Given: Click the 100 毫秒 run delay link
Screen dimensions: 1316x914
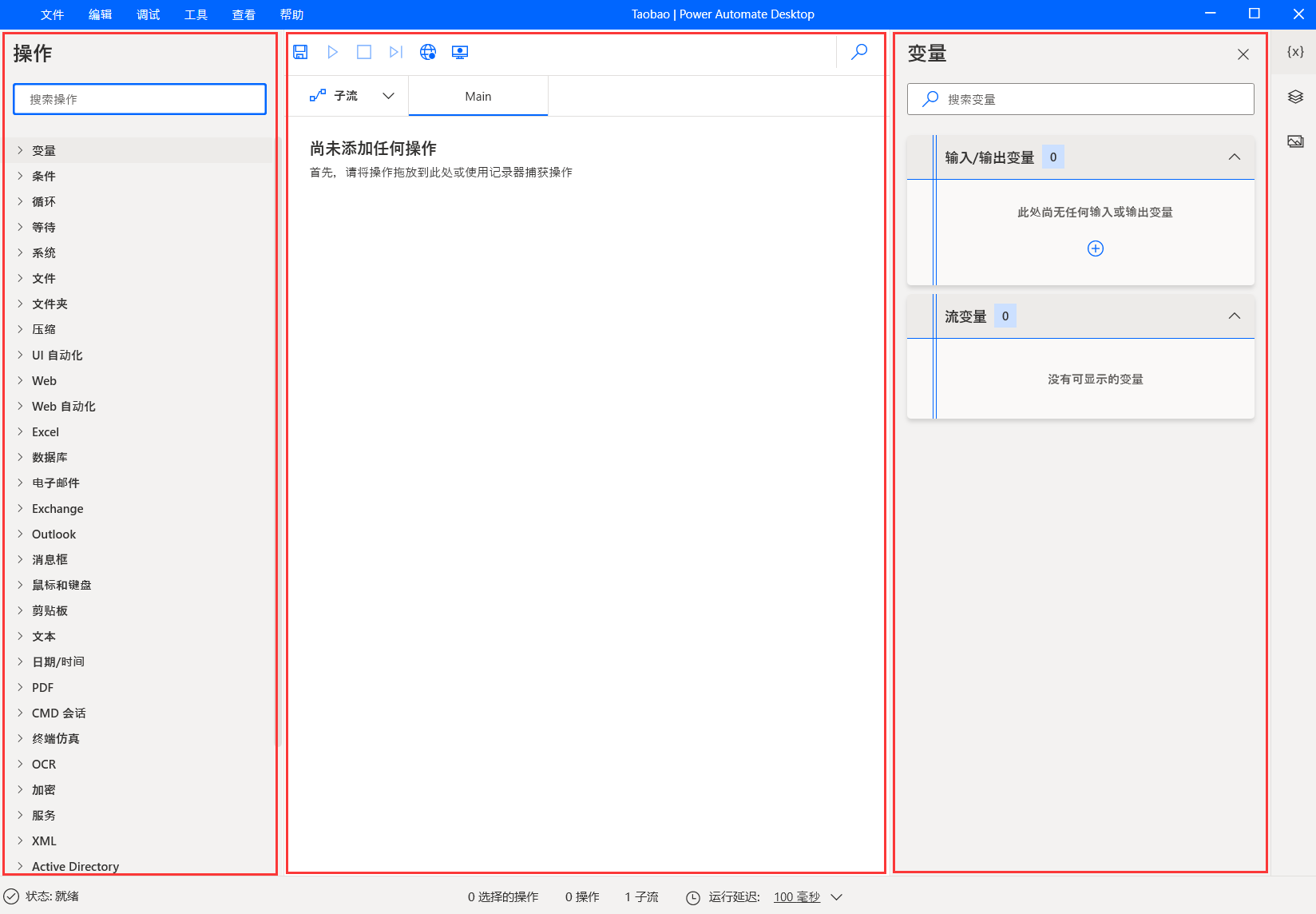Looking at the screenshot, I should pos(797,897).
